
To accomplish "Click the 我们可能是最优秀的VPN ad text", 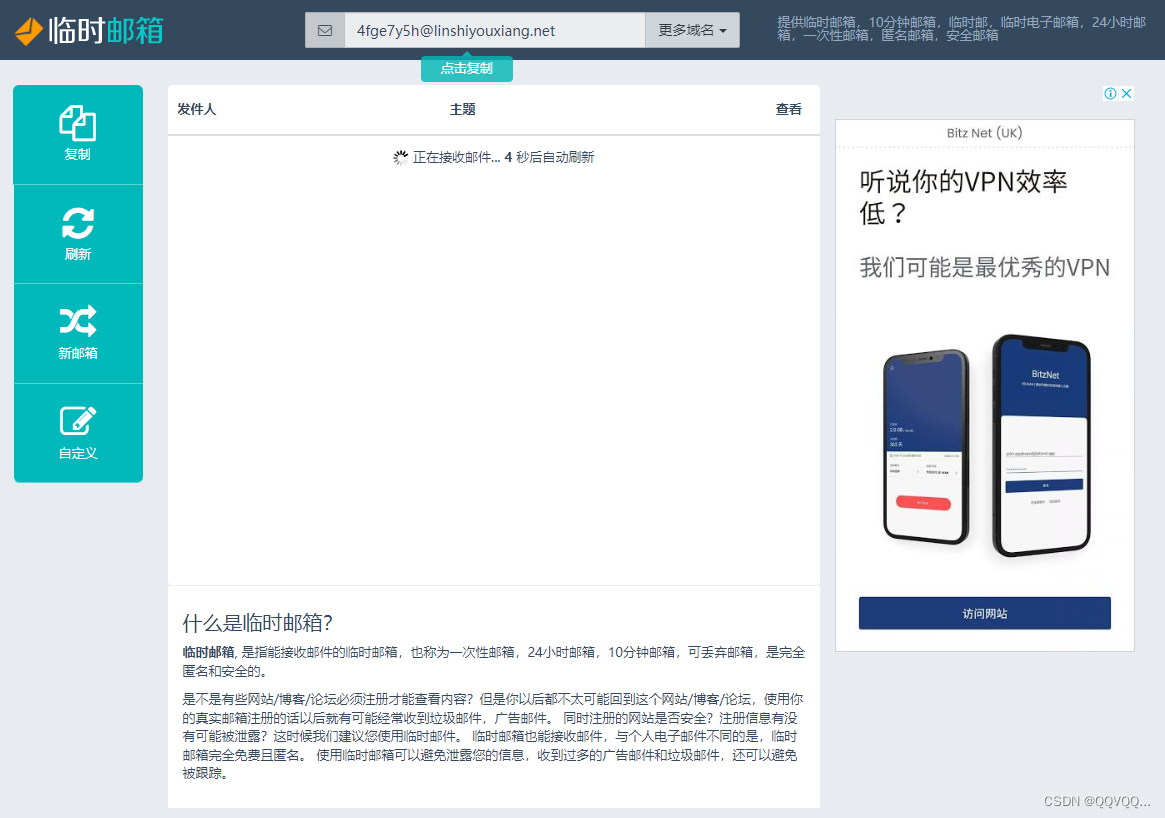I will click(x=984, y=267).
